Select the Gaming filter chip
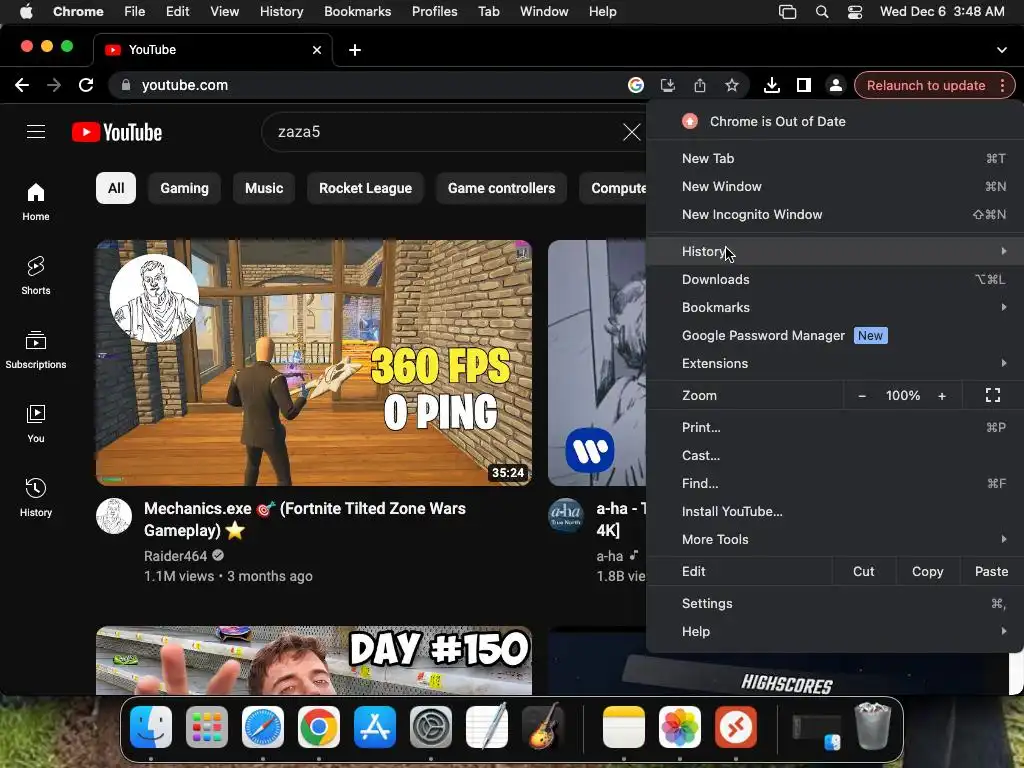 (x=185, y=188)
